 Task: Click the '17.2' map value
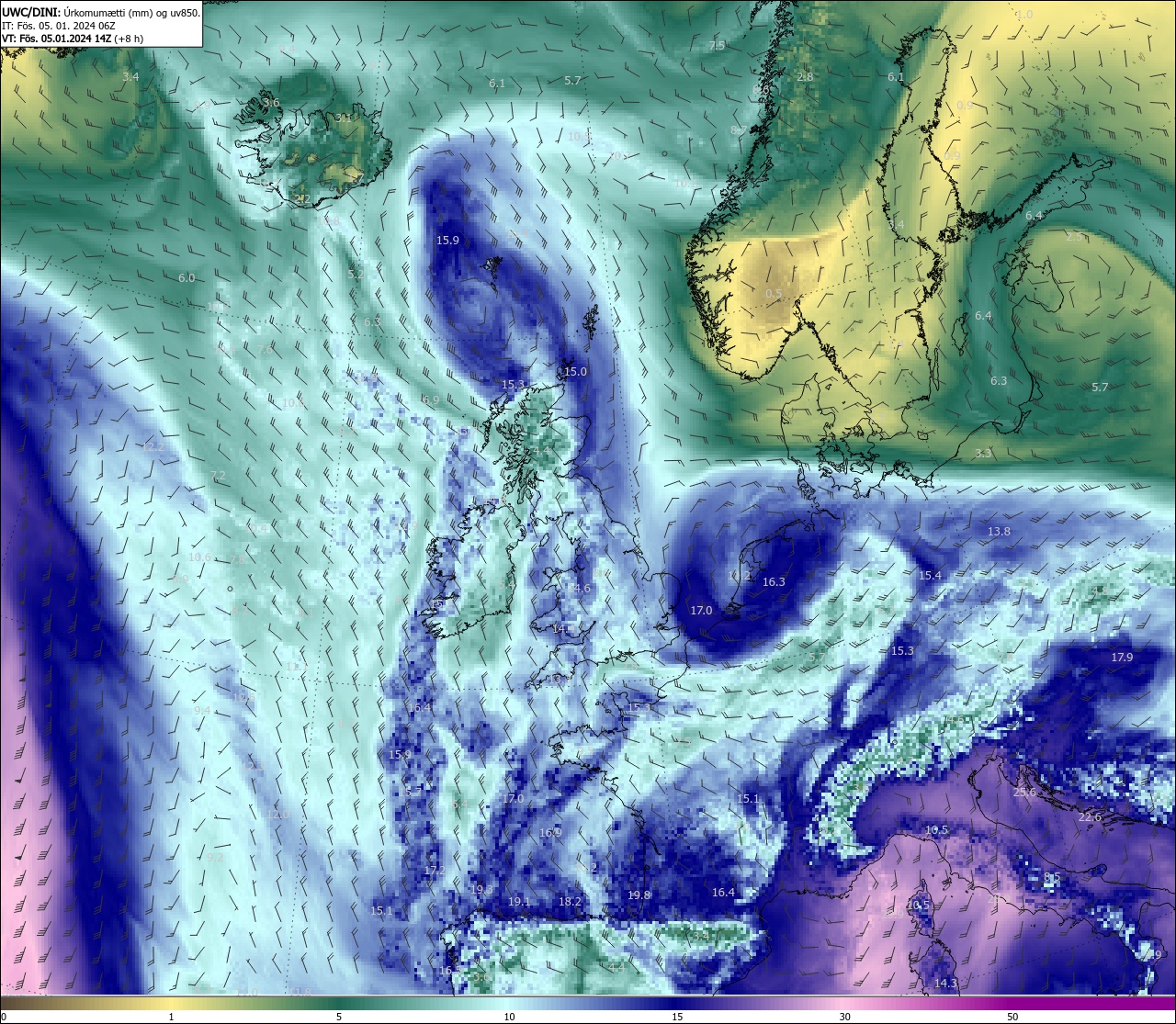point(435,870)
